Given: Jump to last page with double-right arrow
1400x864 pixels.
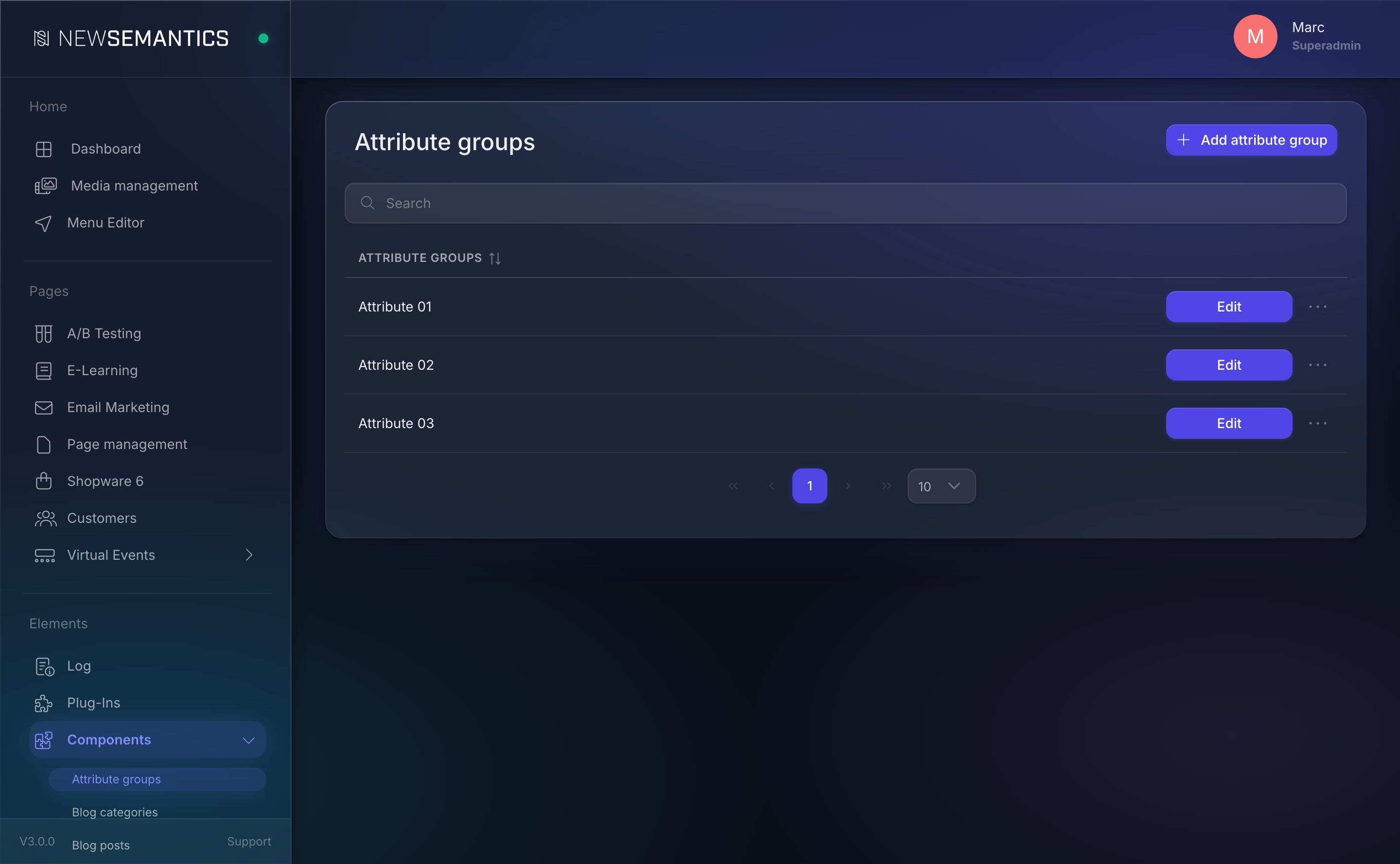Looking at the screenshot, I should (x=886, y=486).
